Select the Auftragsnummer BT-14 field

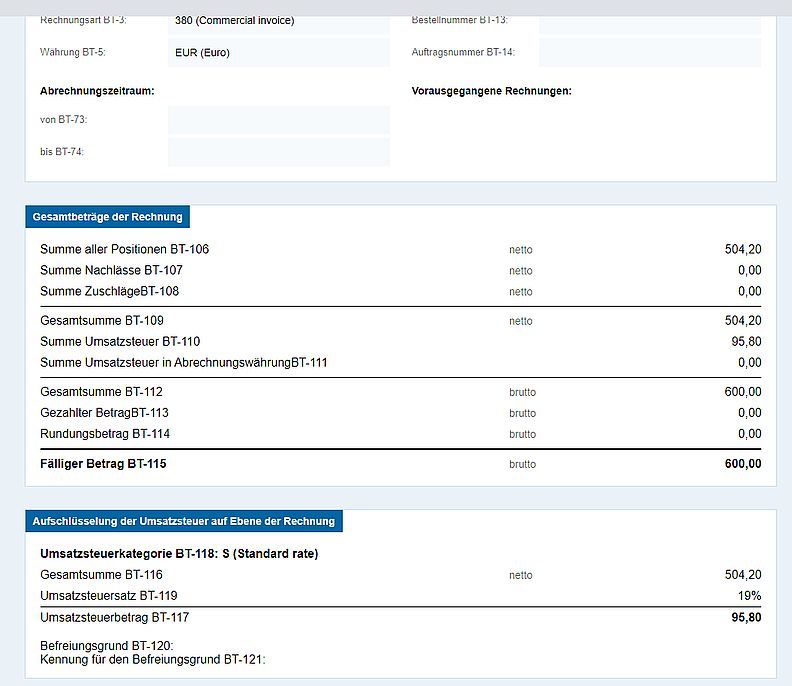[650, 52]
